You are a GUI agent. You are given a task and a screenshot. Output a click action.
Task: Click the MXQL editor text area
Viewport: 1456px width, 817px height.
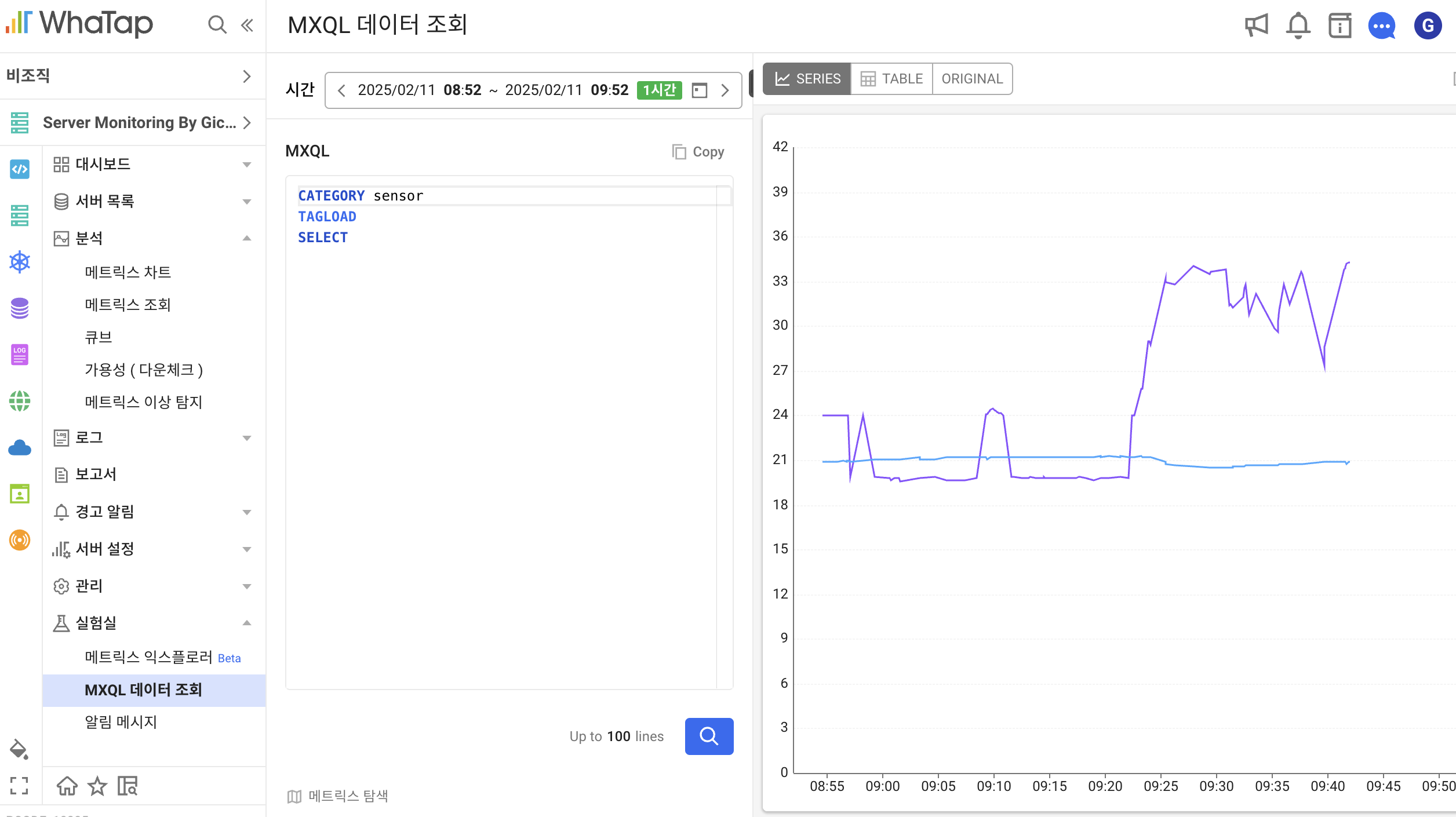click(x=509, y=433)
